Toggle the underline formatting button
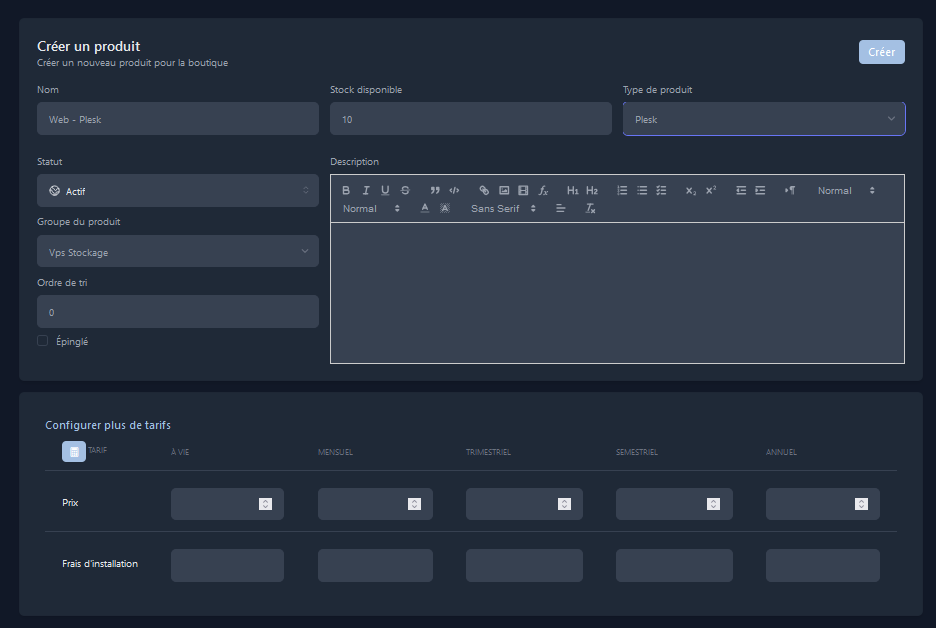 pyautogui.click(x=385, y=190)
